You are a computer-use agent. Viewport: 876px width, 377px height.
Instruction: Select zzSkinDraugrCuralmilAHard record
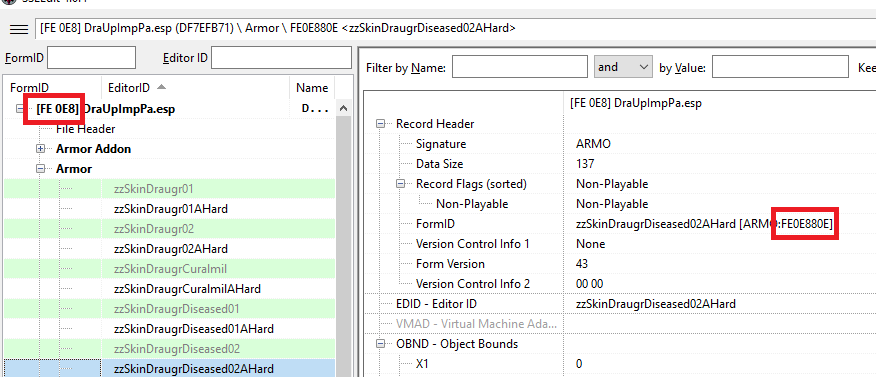[169, 289]
